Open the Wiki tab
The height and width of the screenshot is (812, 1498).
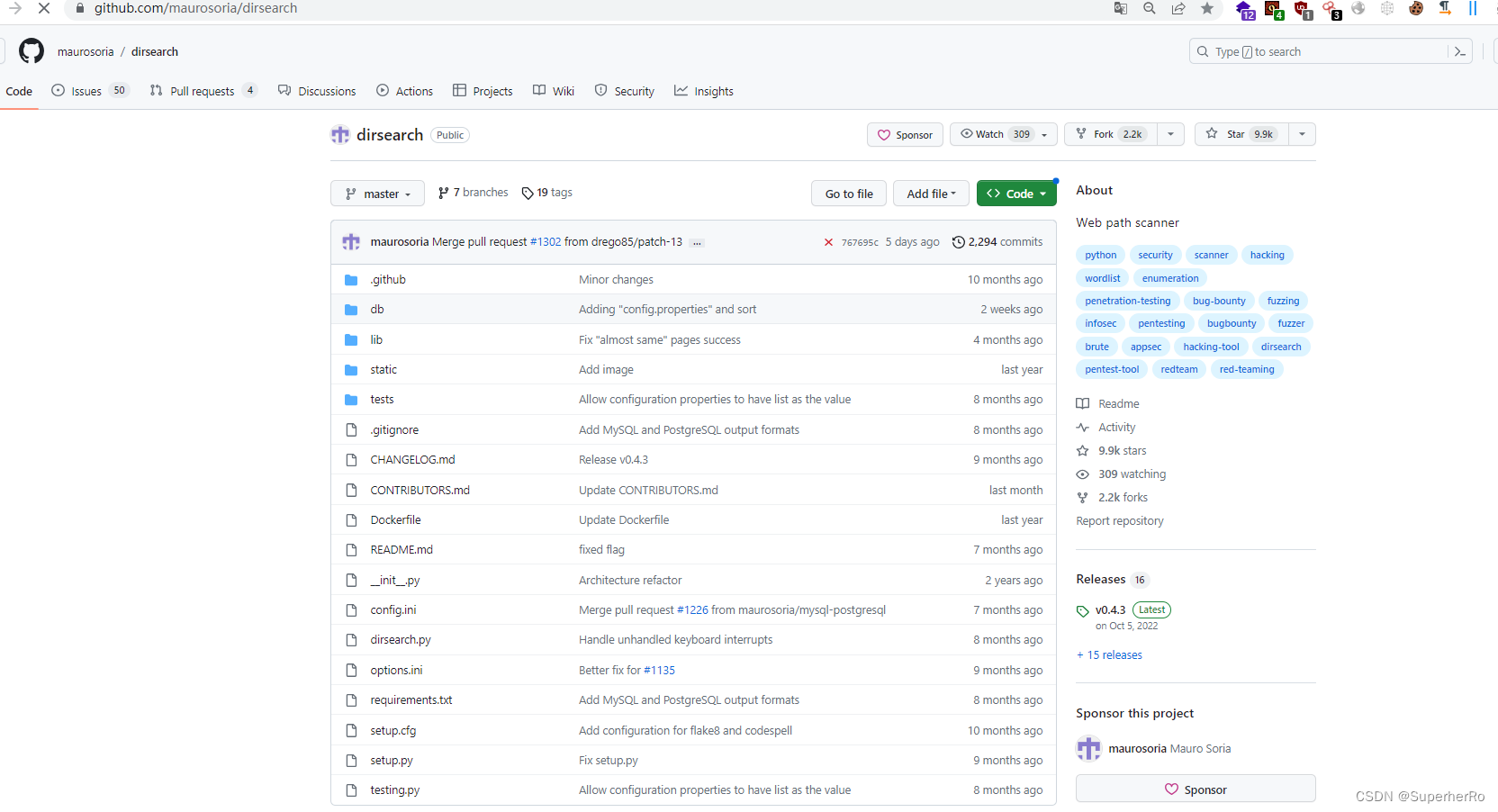(x=554, y=91)
